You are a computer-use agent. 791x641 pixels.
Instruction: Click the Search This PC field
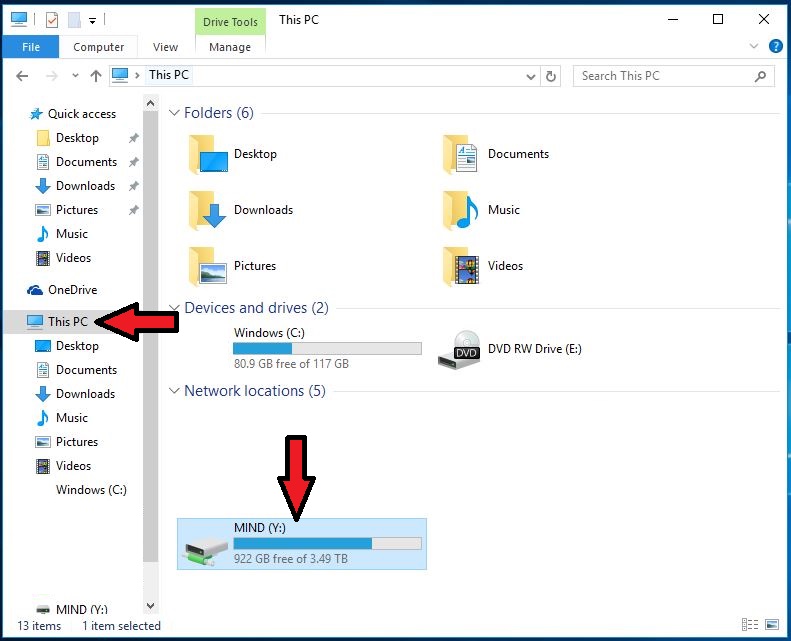pyautogui.click(x=664, y=76)
